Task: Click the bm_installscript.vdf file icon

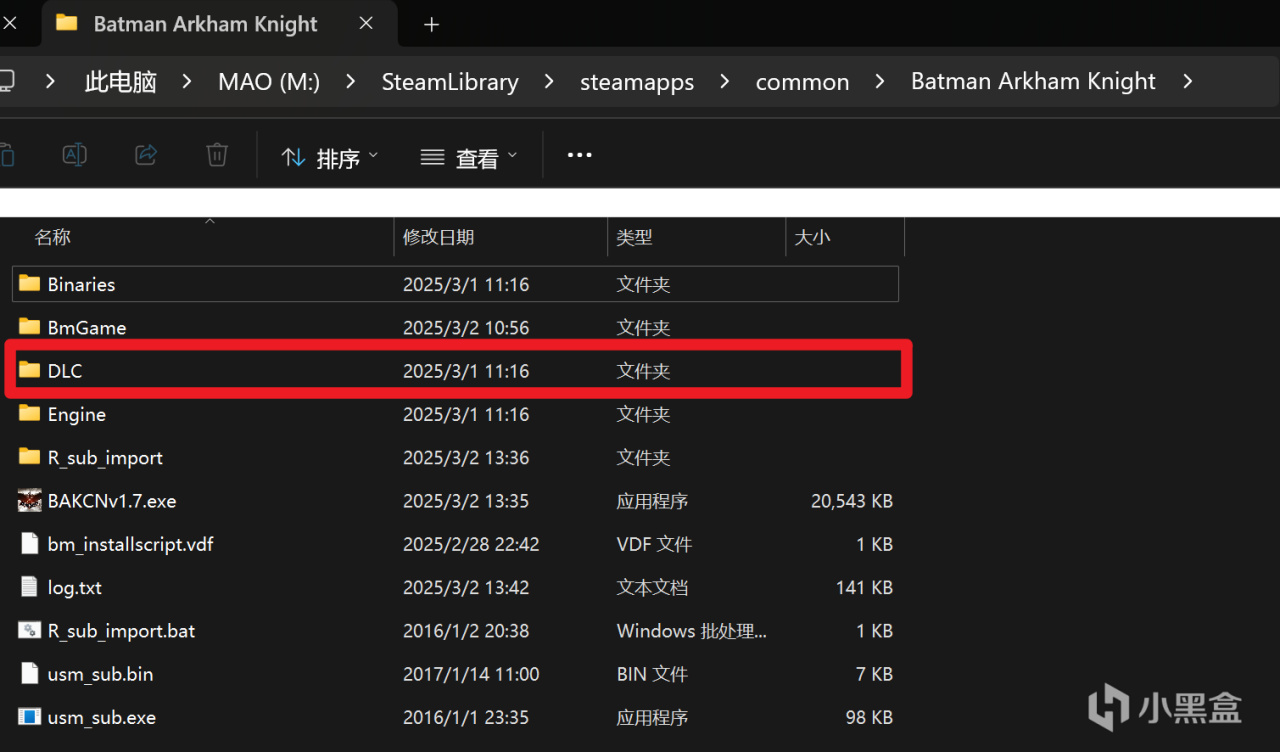Action: (30, 544)
